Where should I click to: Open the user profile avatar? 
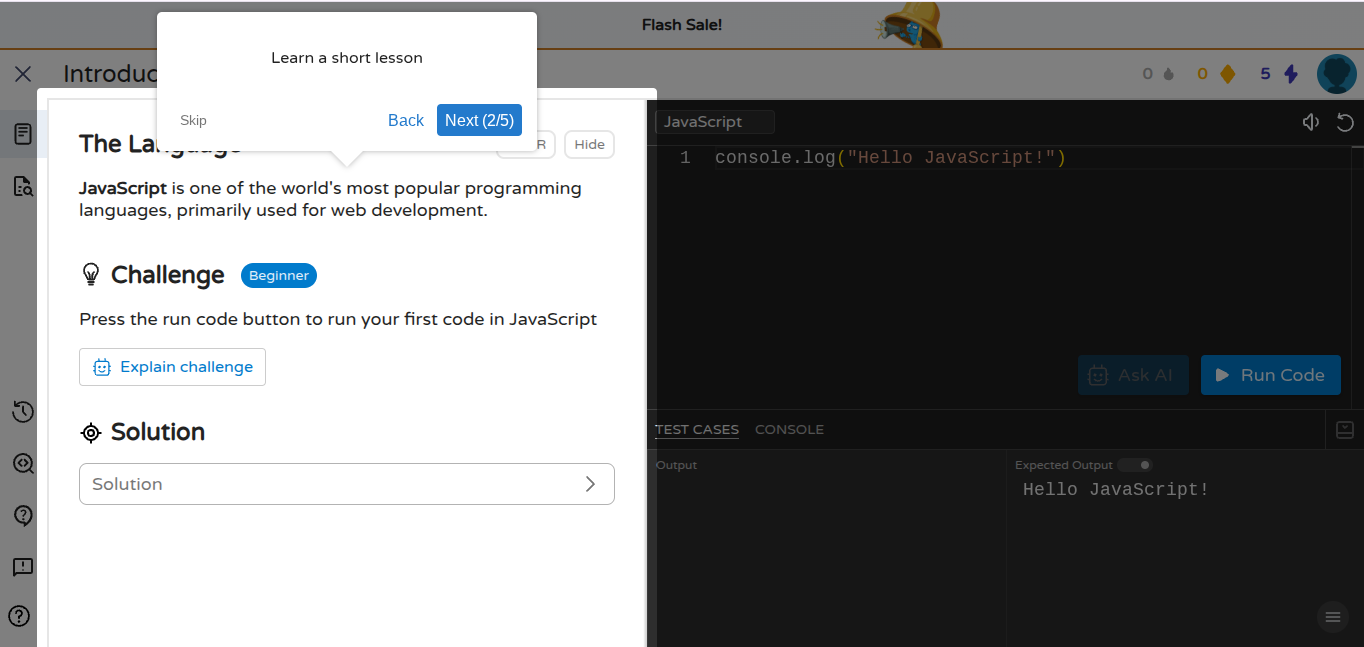[x=1336, y=74]
